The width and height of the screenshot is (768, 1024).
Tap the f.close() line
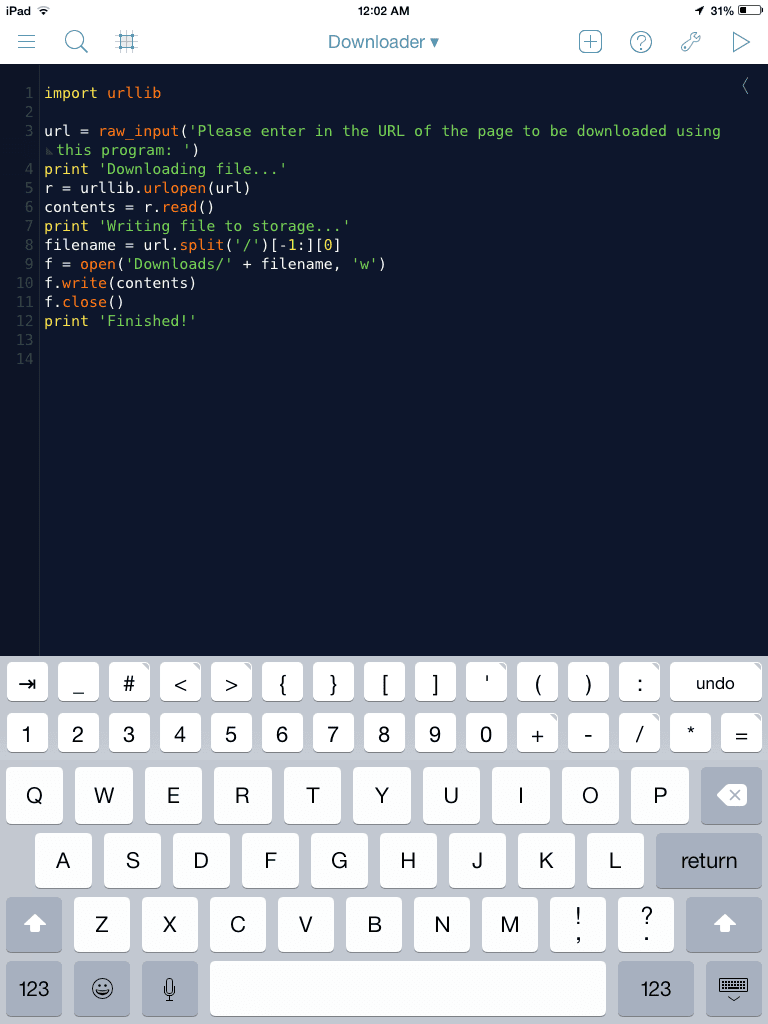84,302
